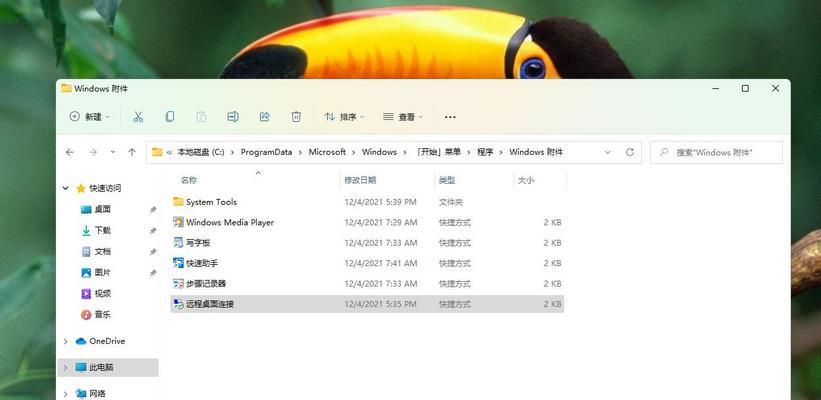Select the System Tools folder
Image resolution: width=821 pixels, height=400 pixels.
point(368,202)
